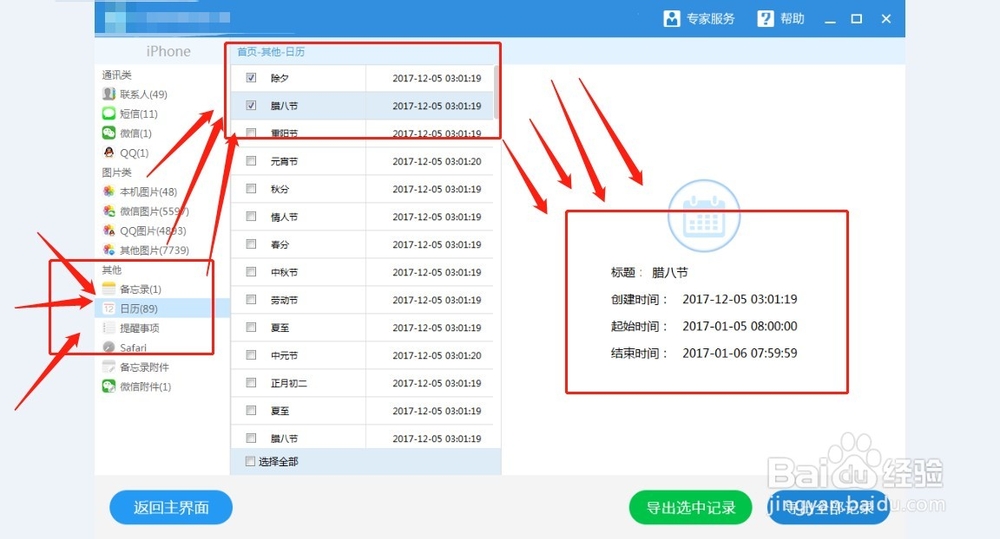
Task: Open the 微信(1) WeChat icon
Action: click(109, 133)
